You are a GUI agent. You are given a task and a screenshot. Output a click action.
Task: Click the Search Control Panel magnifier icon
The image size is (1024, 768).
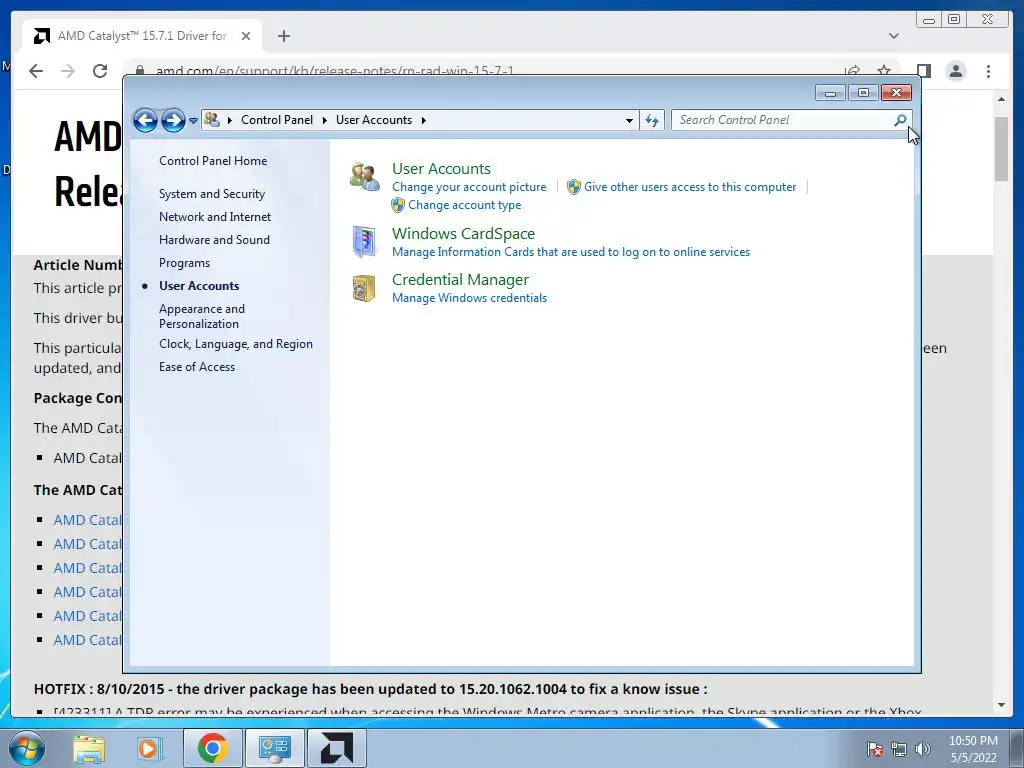pyautogui.click(x=900, y=120)
